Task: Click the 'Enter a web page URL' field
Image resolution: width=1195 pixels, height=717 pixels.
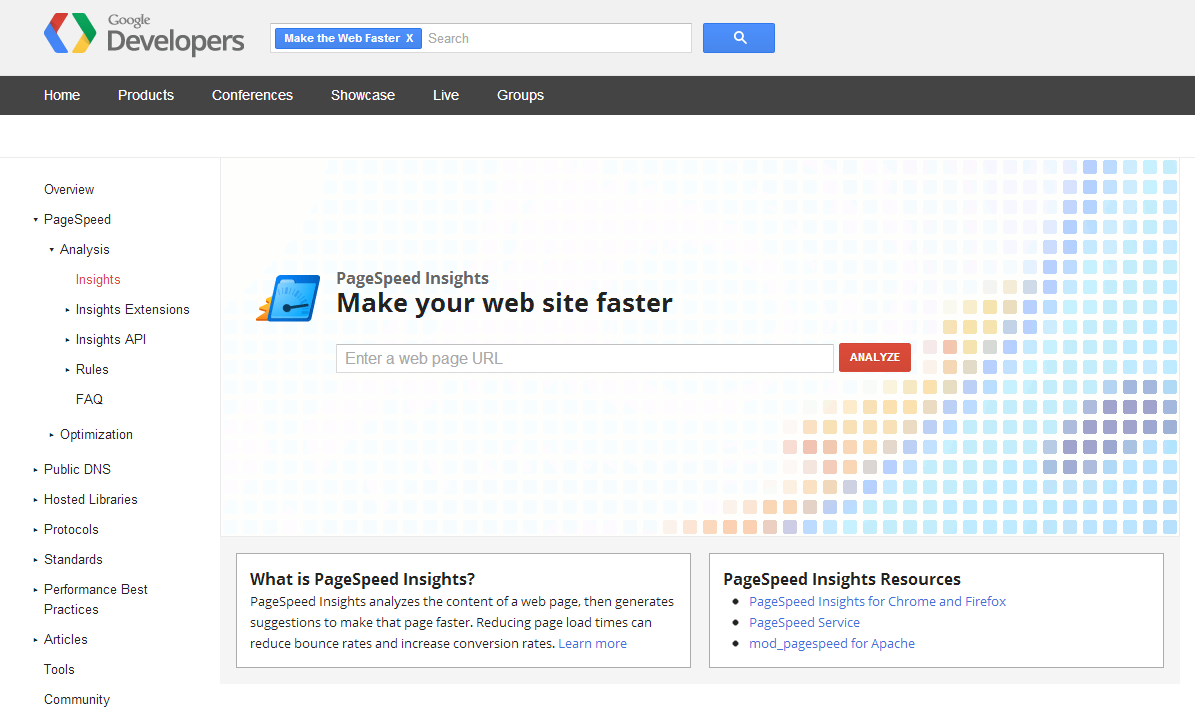Action: (x=584, y=358)
